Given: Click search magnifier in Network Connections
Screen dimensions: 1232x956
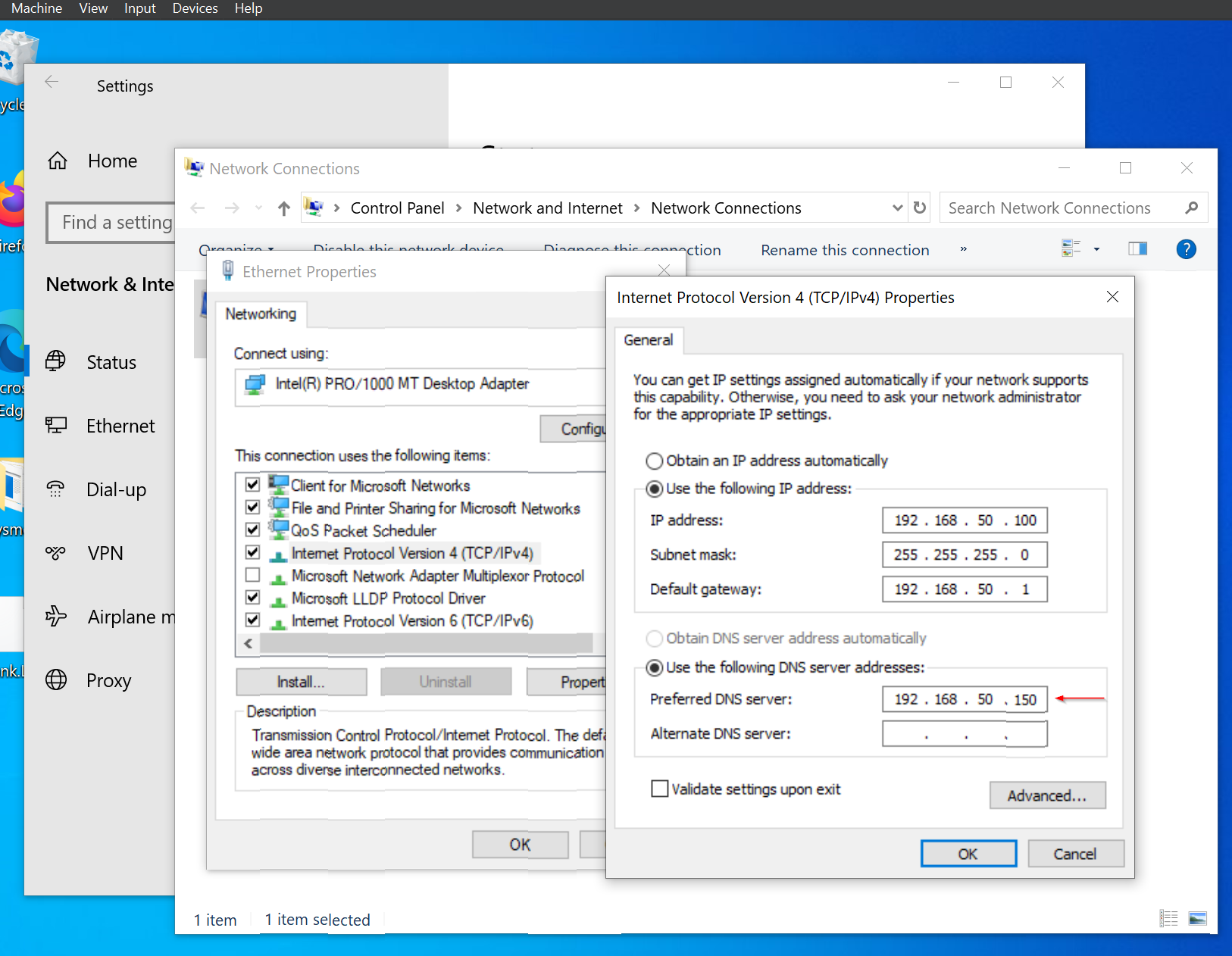Looking at the screenshot, I should [x=1192, y=208].
